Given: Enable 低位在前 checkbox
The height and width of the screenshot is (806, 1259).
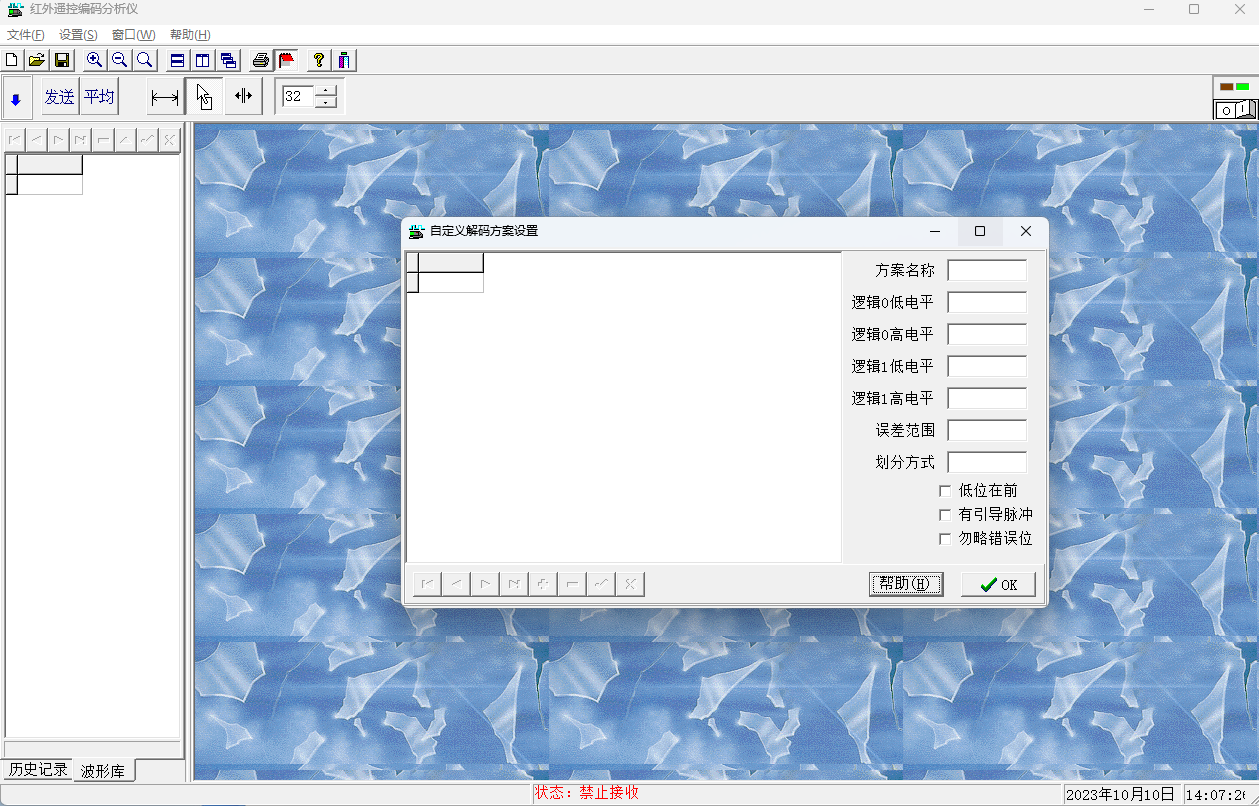Looking at the screenshot, I should [945, 491].
